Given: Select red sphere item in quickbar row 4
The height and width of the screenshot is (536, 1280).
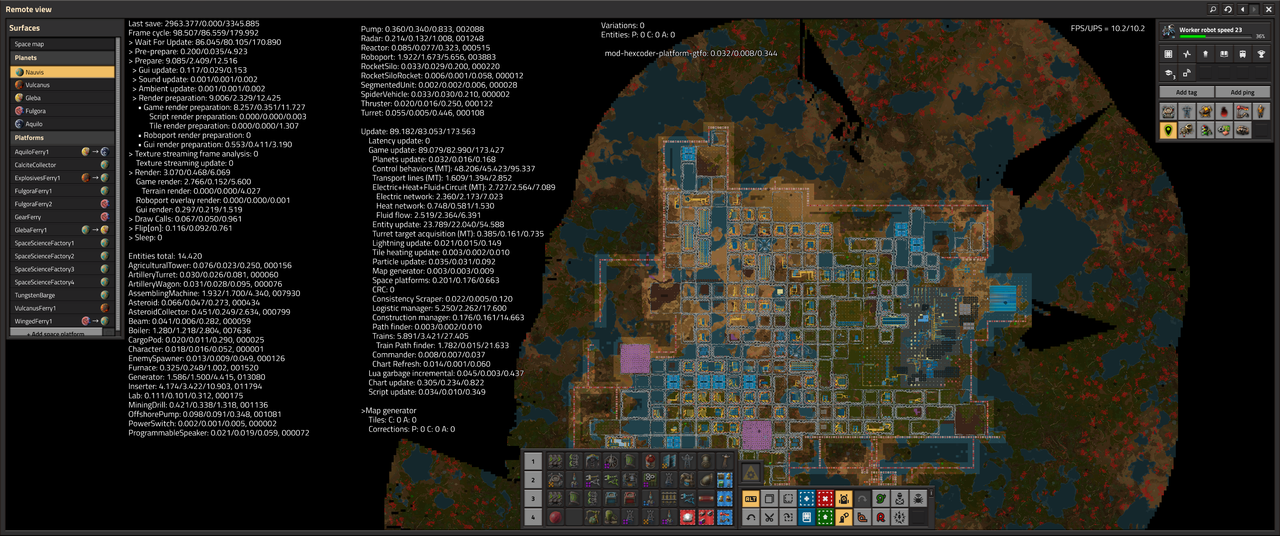Looking at the screenshot, I should click(555, 517).
